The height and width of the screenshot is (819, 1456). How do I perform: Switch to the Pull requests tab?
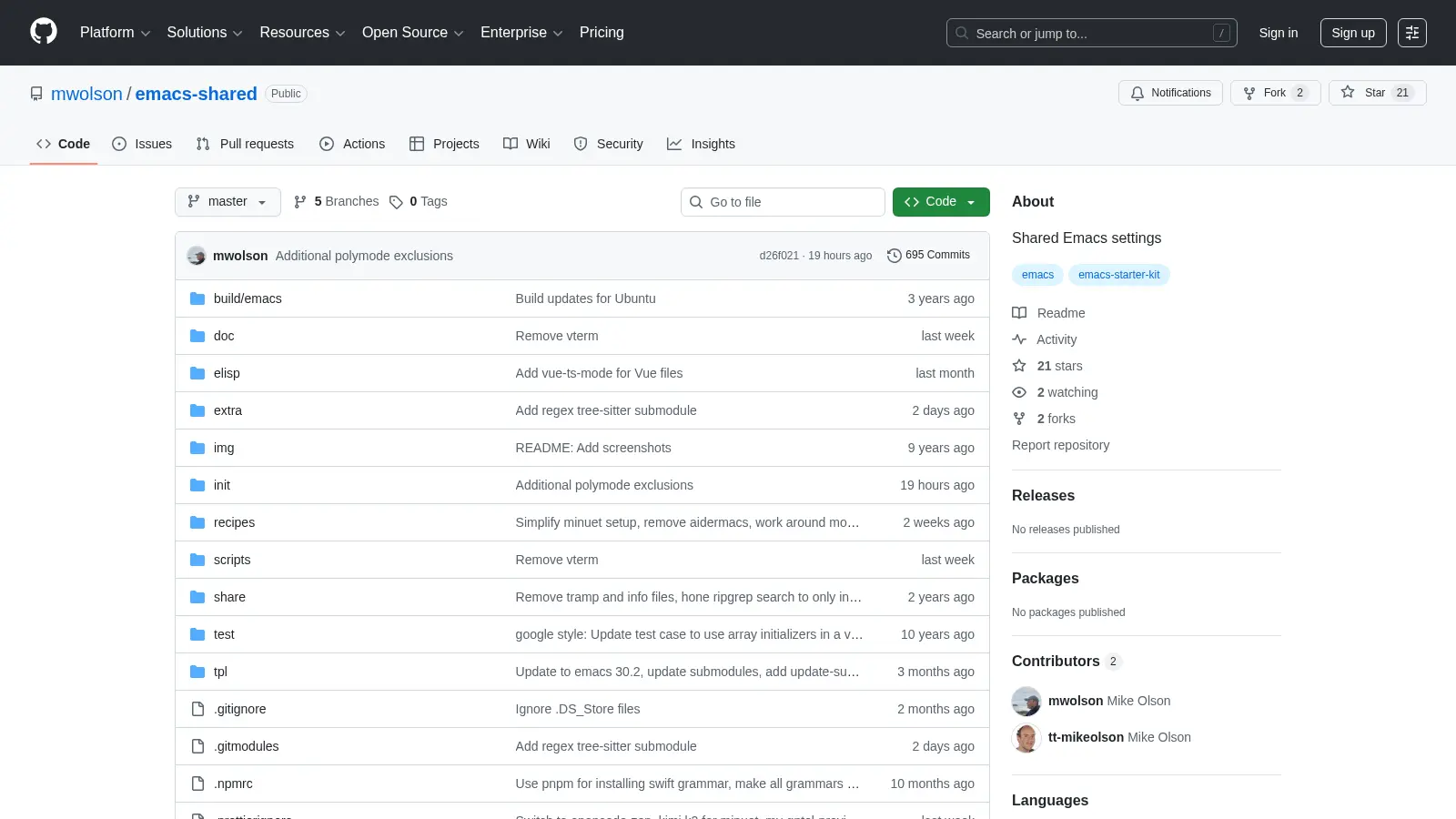click(245, 144)
